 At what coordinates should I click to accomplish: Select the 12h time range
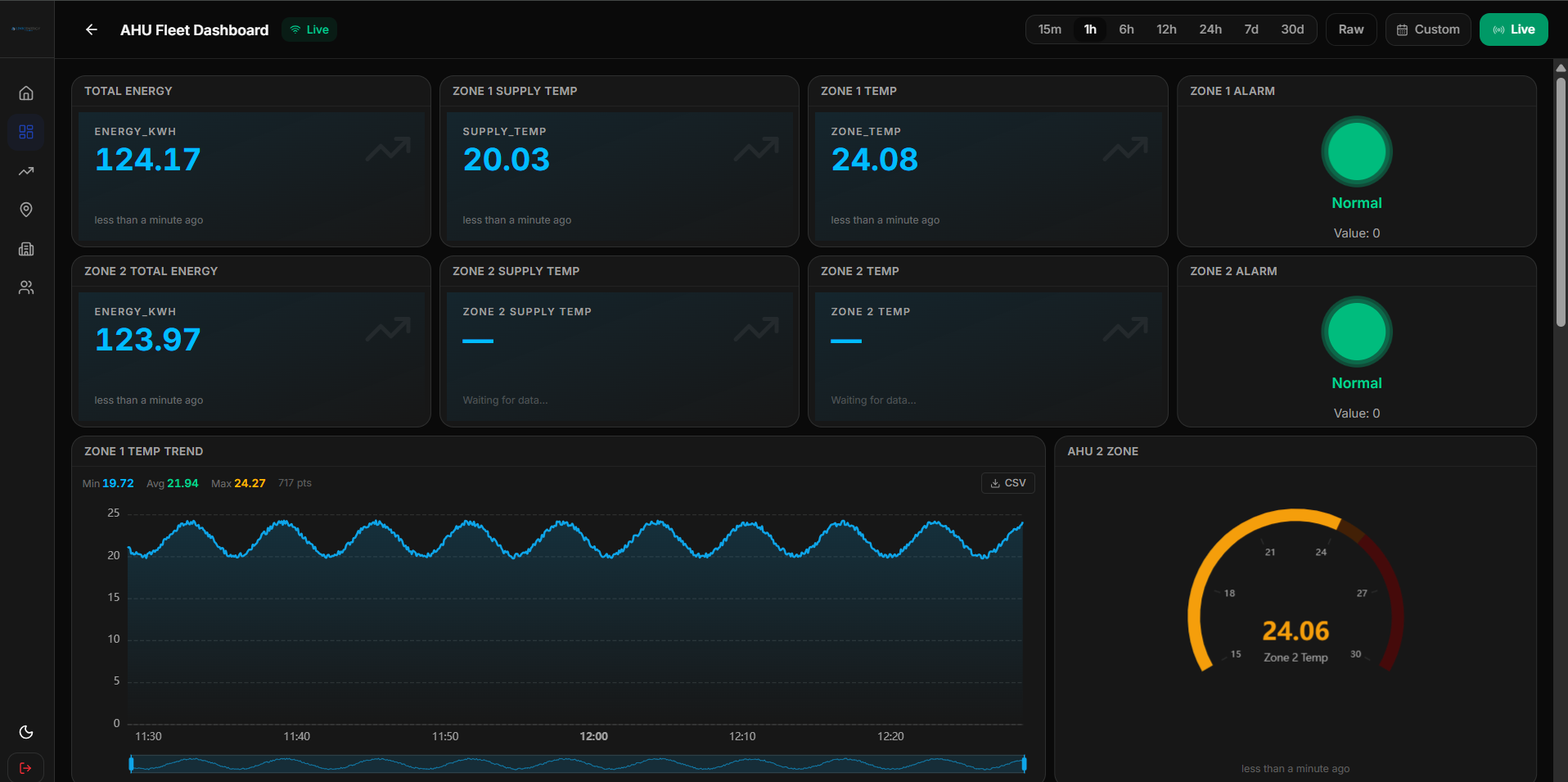point(1166,29)
